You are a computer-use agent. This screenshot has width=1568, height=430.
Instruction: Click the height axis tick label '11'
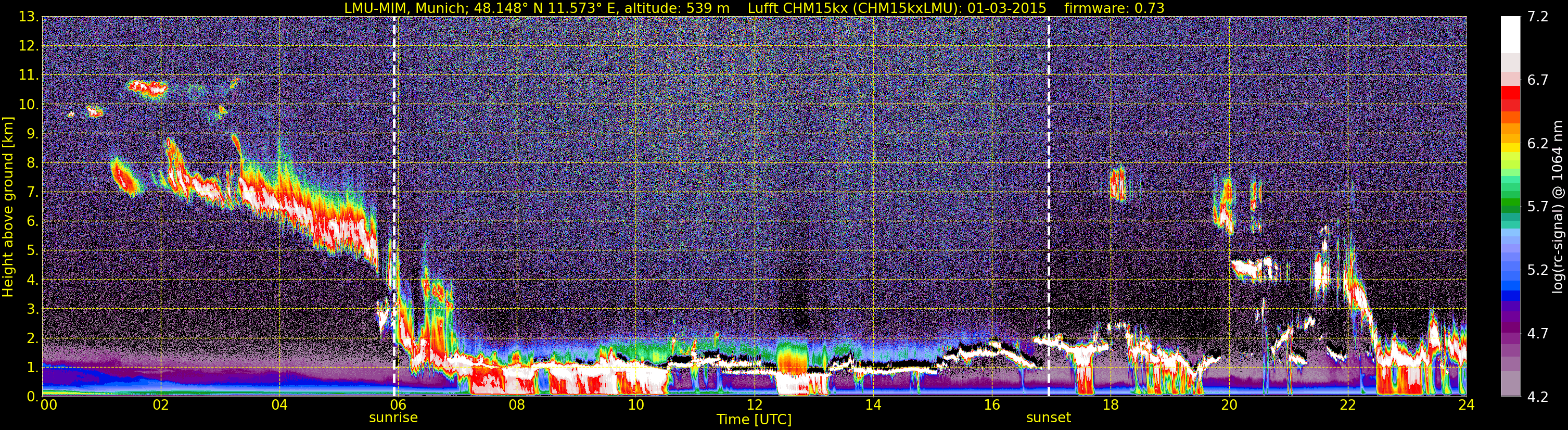point(28,75)
